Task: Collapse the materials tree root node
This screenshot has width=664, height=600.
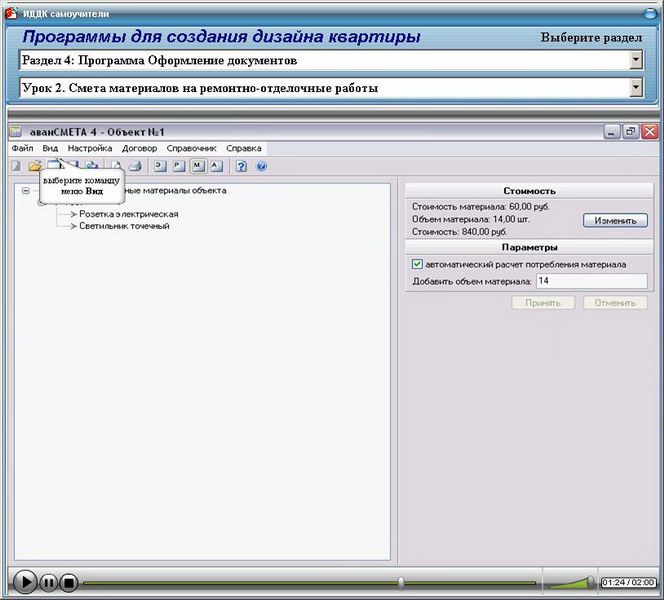Action: [25, 190]
